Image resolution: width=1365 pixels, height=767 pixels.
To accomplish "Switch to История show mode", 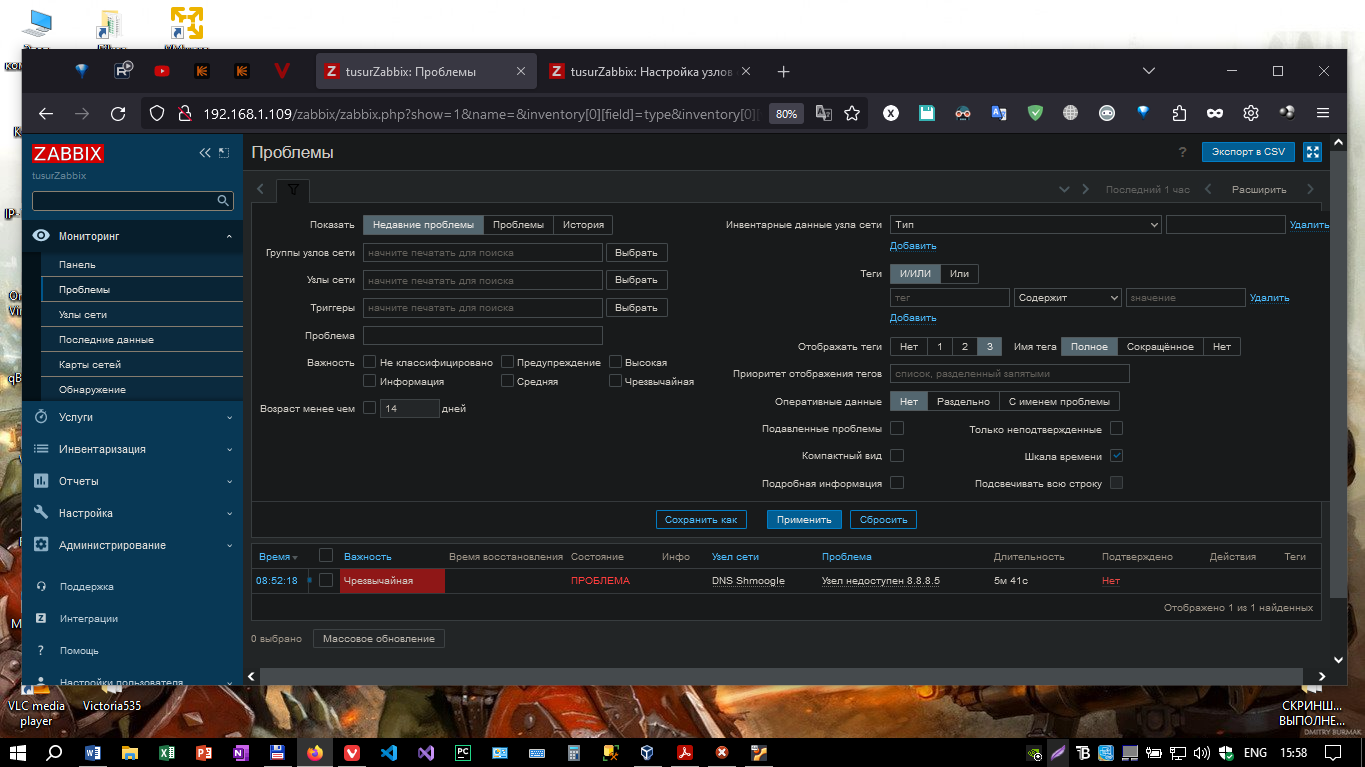I will 583,225.
